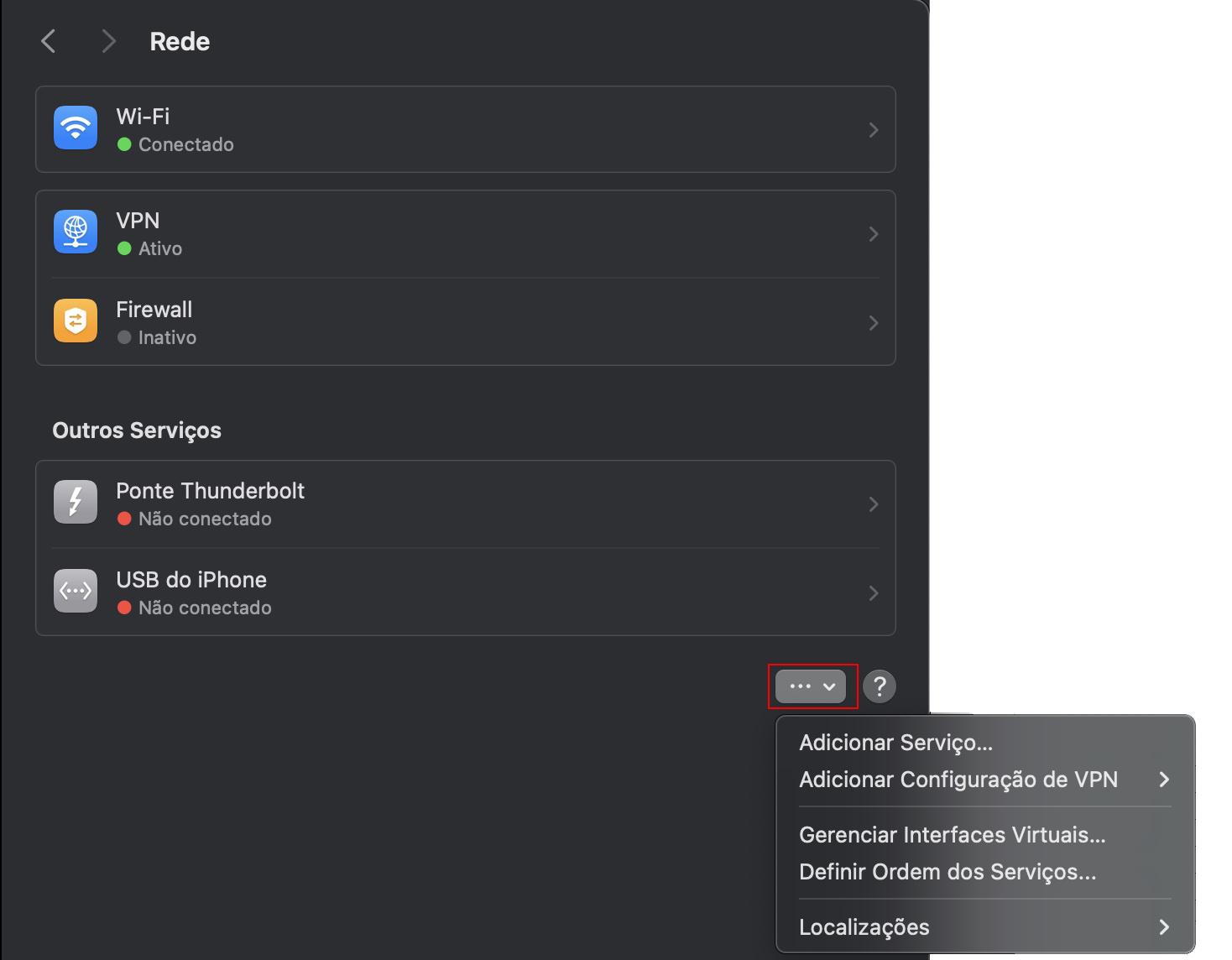
Task: Click the Ponte Thunderbolt lightning icon
Action: [x=75, y=502]
